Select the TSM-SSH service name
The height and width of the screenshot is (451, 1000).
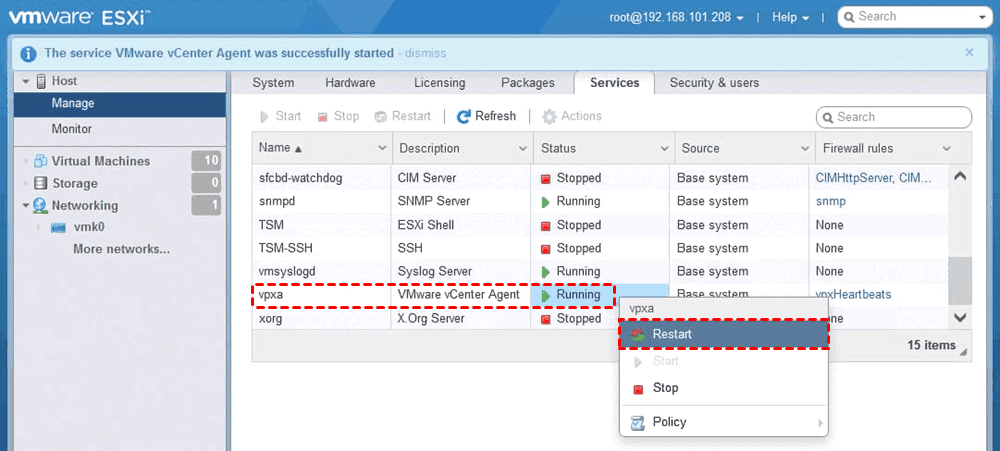click(285, 248)
